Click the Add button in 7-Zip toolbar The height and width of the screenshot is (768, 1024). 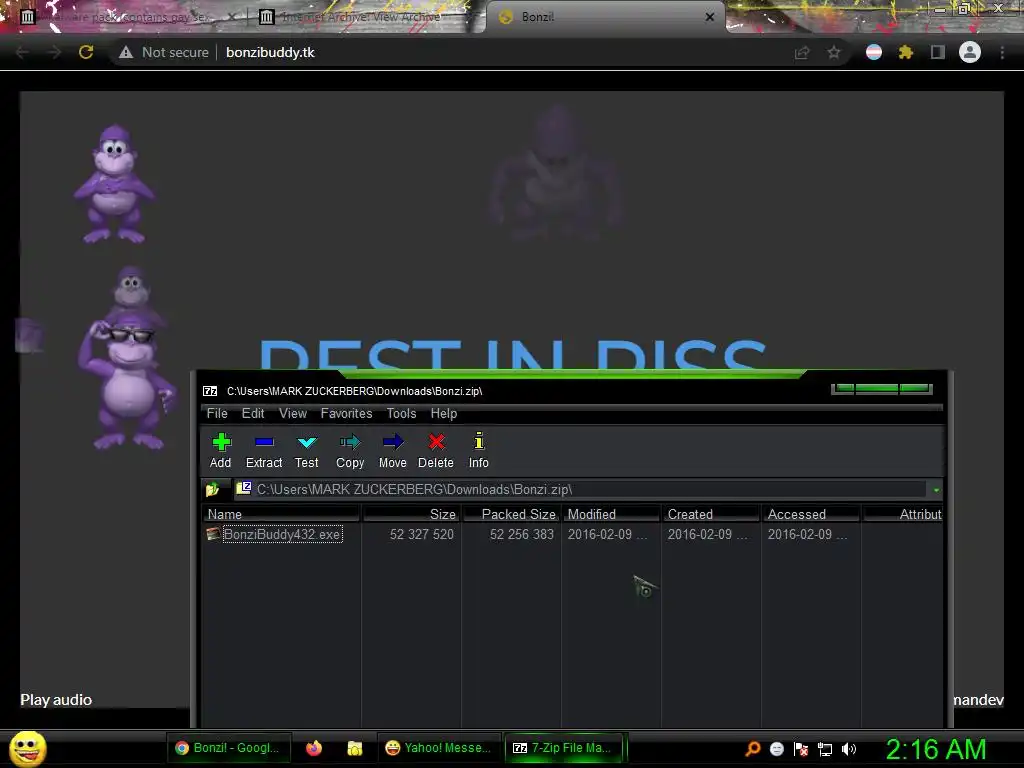coord(221,451)
